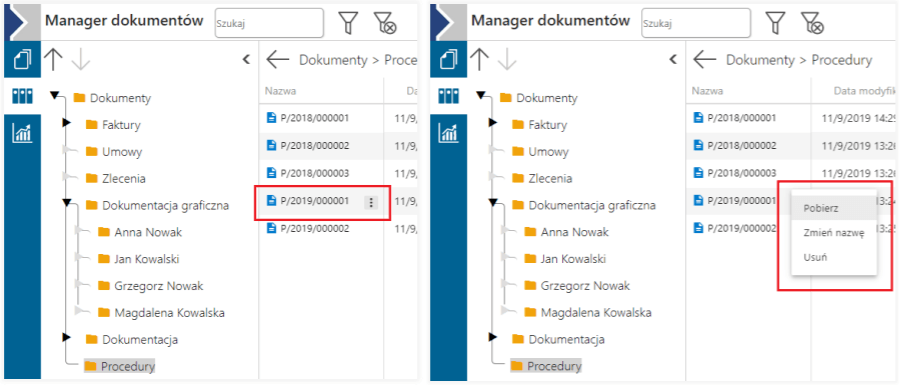907x385 pixels.
Task: Open the chart reports icon in left screenshot
Action: tap(23, 133)
